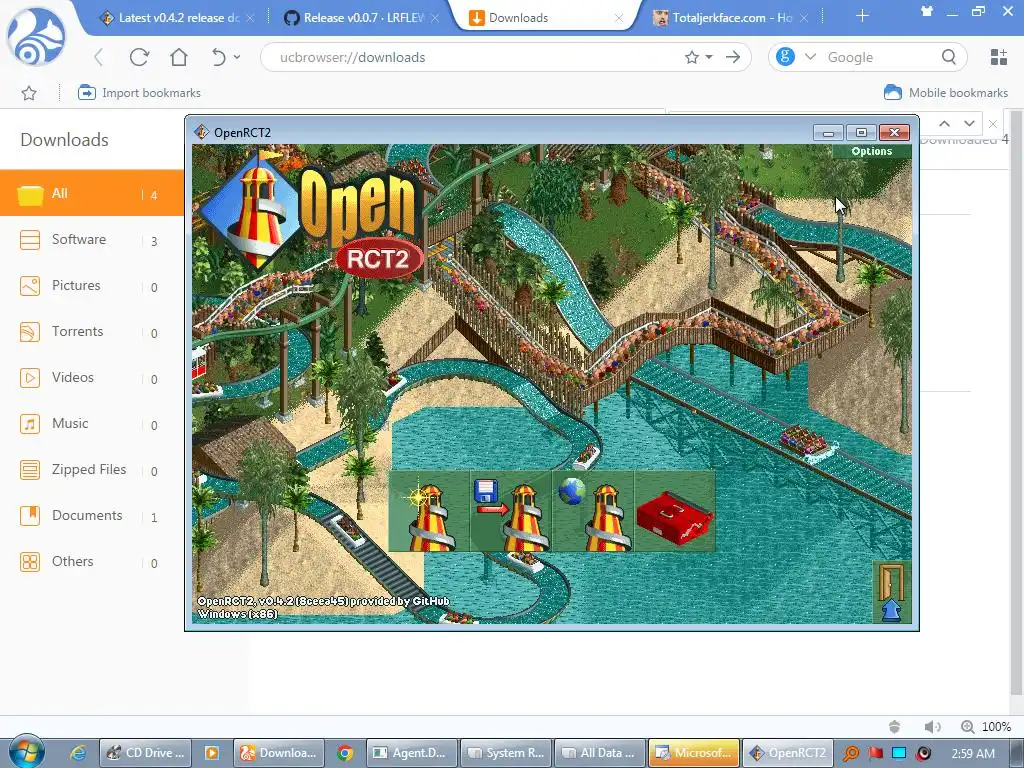The height and width of the screenshot is (768, 1024).
Task: Switch to the Totaljerkface.com tab
Action: pos(728,18)
